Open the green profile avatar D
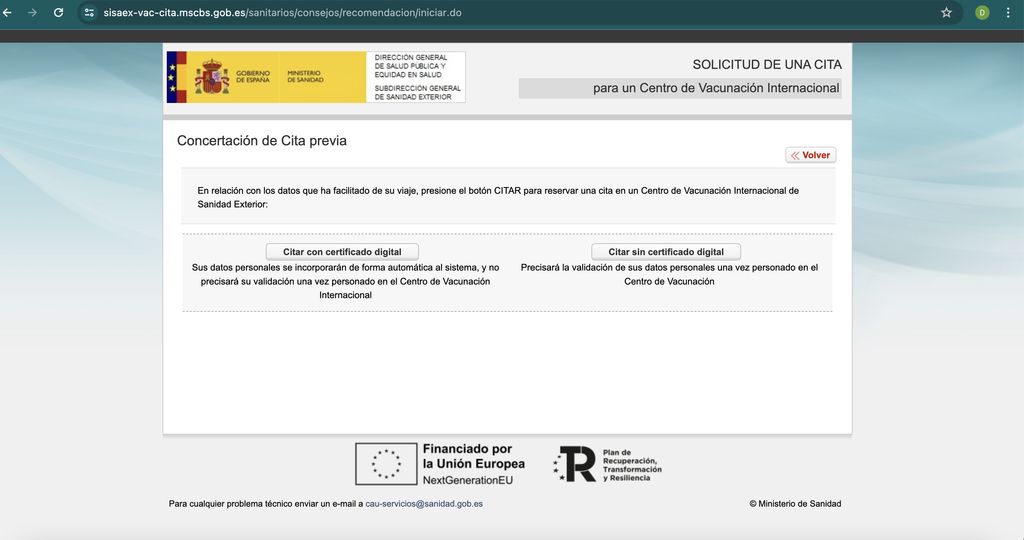Screen dimensions: 1024x540 [x=982, y=12]
